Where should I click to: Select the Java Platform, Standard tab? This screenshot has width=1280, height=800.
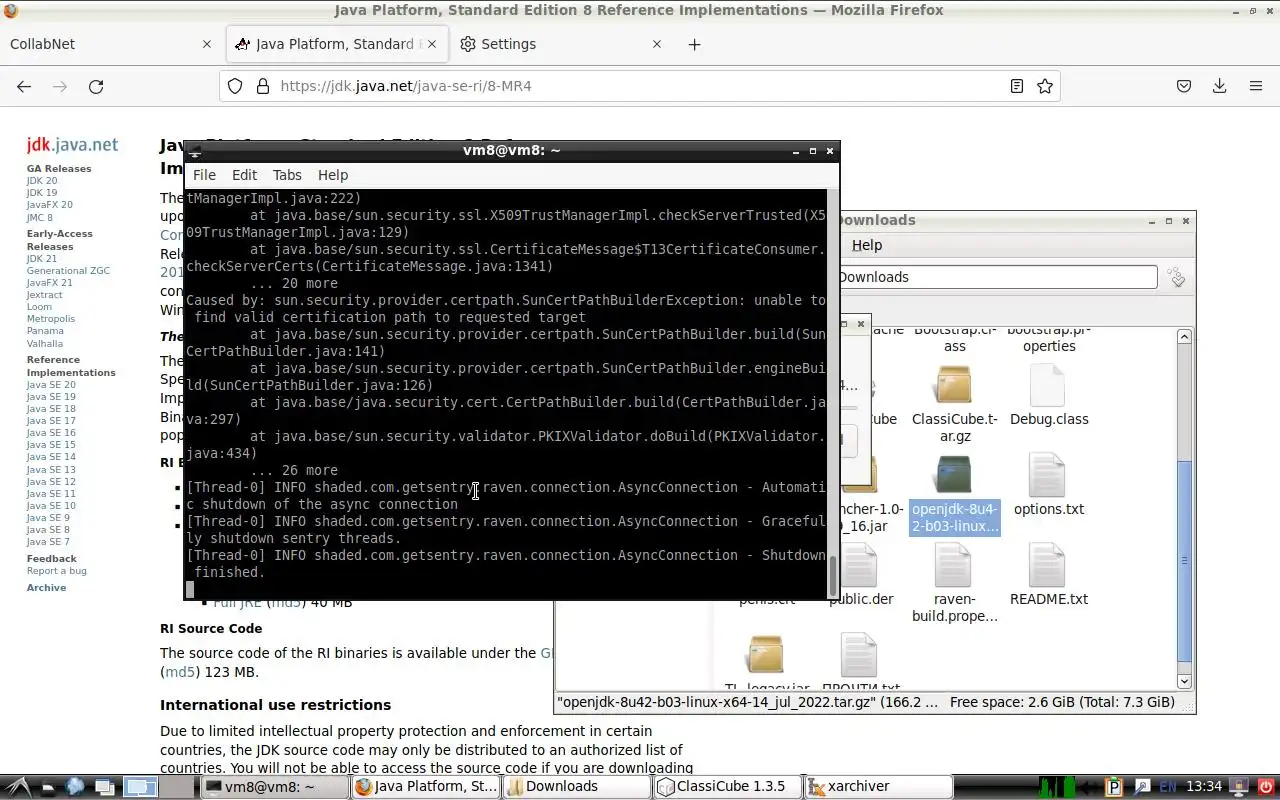(x=337, y=44)
